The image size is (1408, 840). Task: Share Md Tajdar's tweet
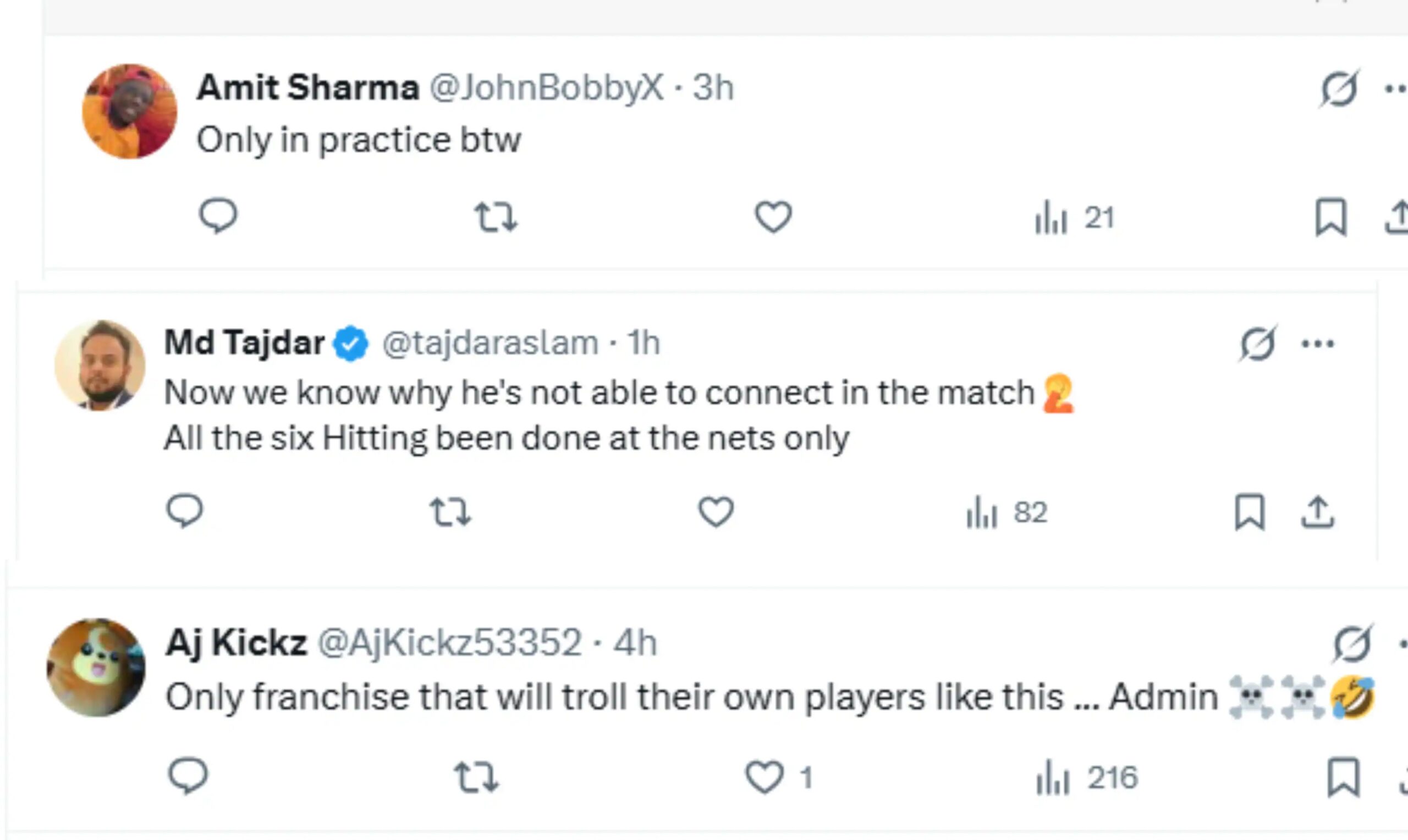[x=1317, y=513]
